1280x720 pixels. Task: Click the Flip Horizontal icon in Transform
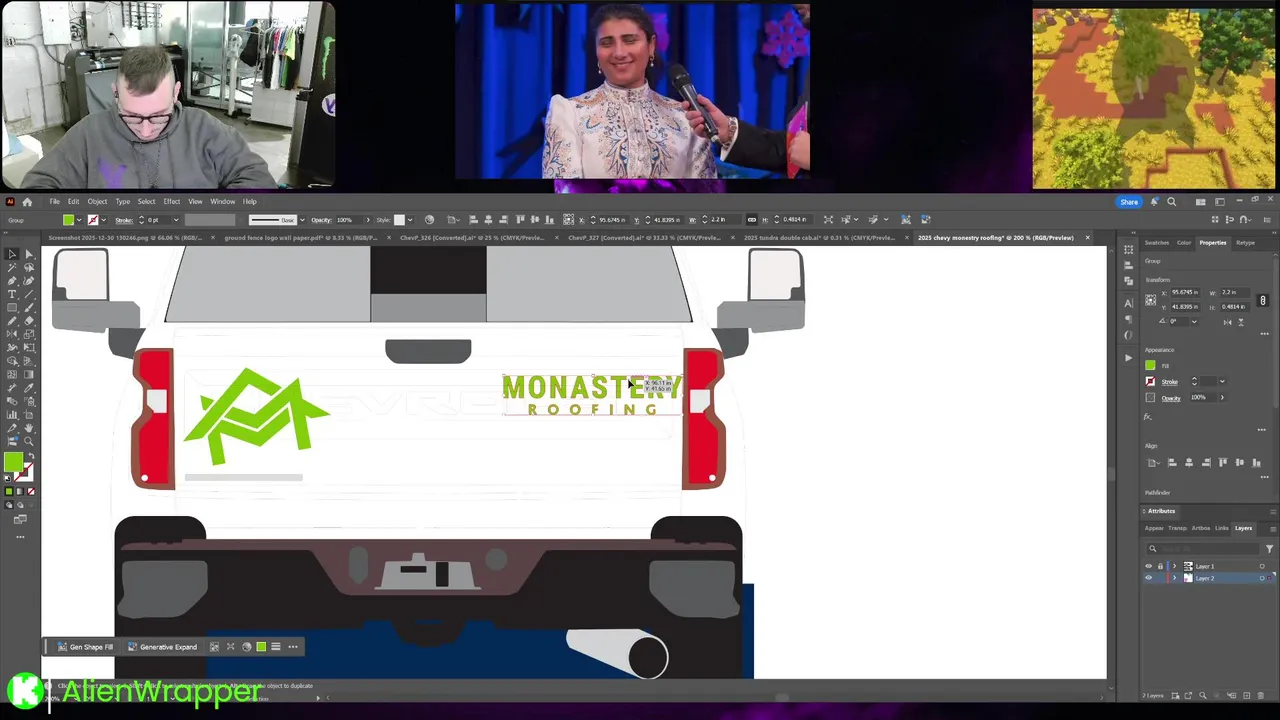point(1228,322)
